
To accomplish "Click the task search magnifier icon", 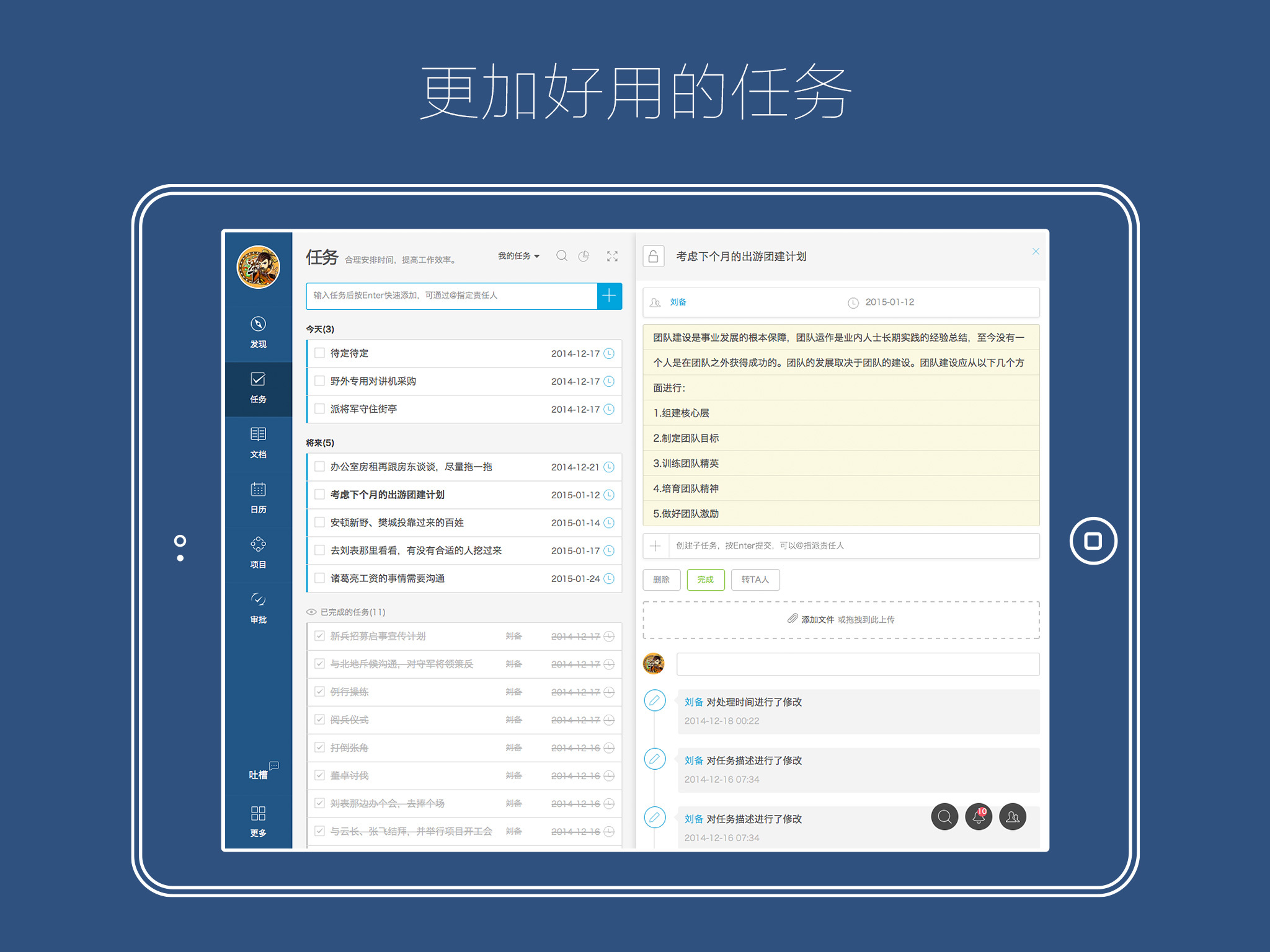I will click(562, 256).
